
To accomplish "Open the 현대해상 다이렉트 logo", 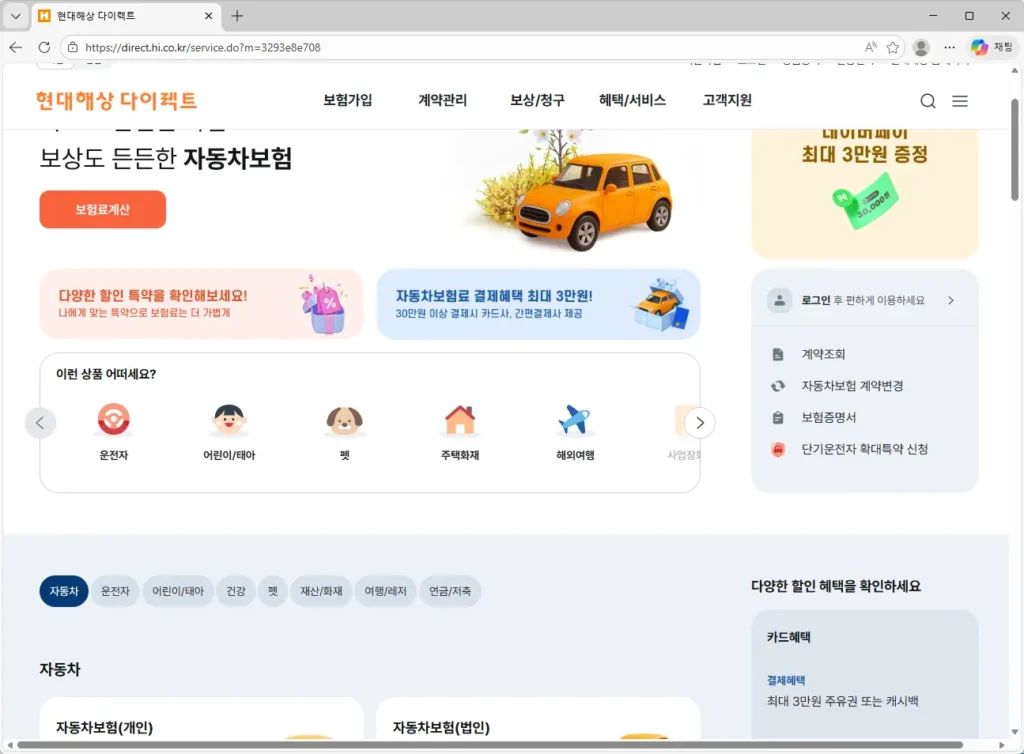I will pyautogui.click(x=113, y=100).
